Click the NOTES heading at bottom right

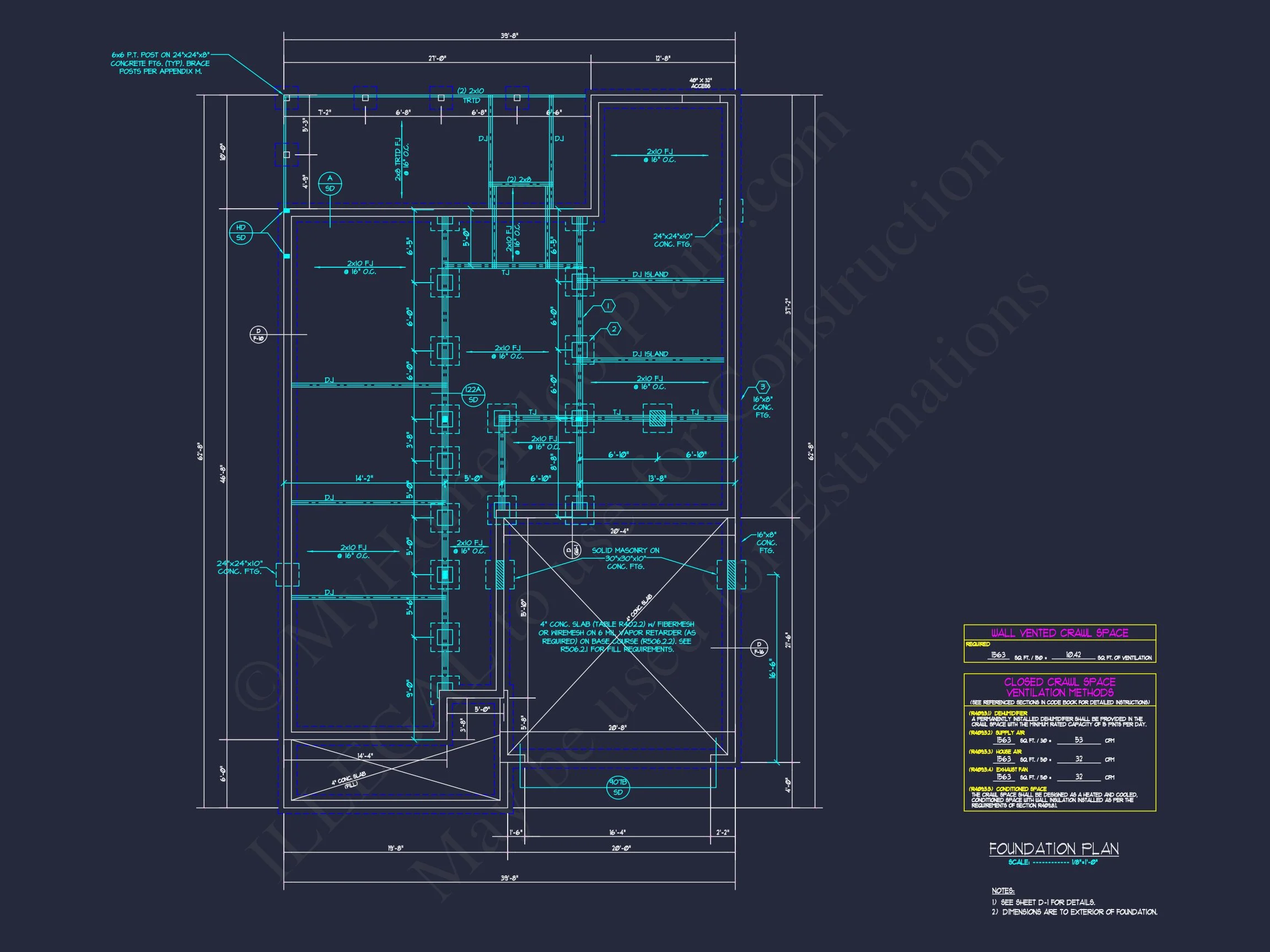1003,891
